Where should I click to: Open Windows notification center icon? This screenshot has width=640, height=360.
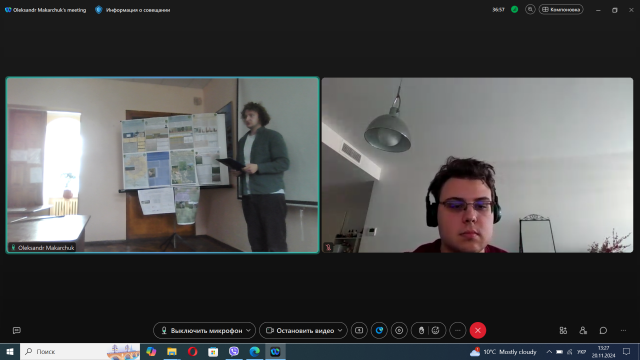click(627, 351)
